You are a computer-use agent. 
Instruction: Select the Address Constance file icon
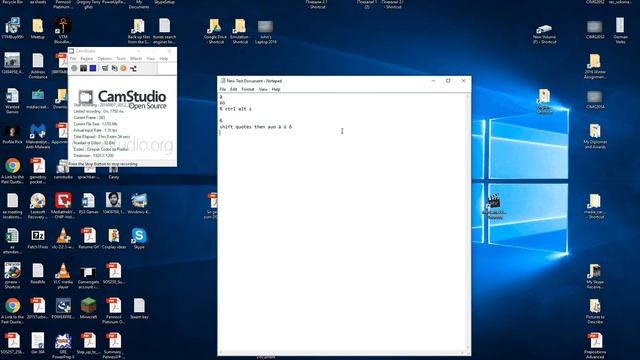tap(38, 66)
